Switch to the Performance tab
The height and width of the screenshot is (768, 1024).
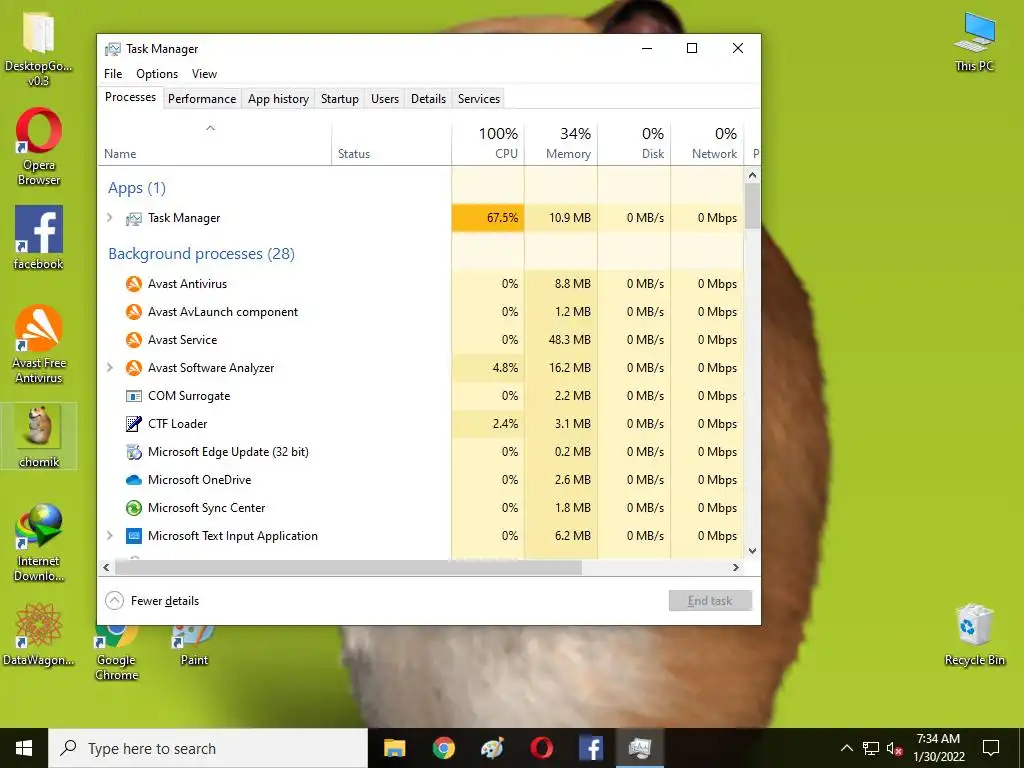pyautogui.click(x=202, y=99)
